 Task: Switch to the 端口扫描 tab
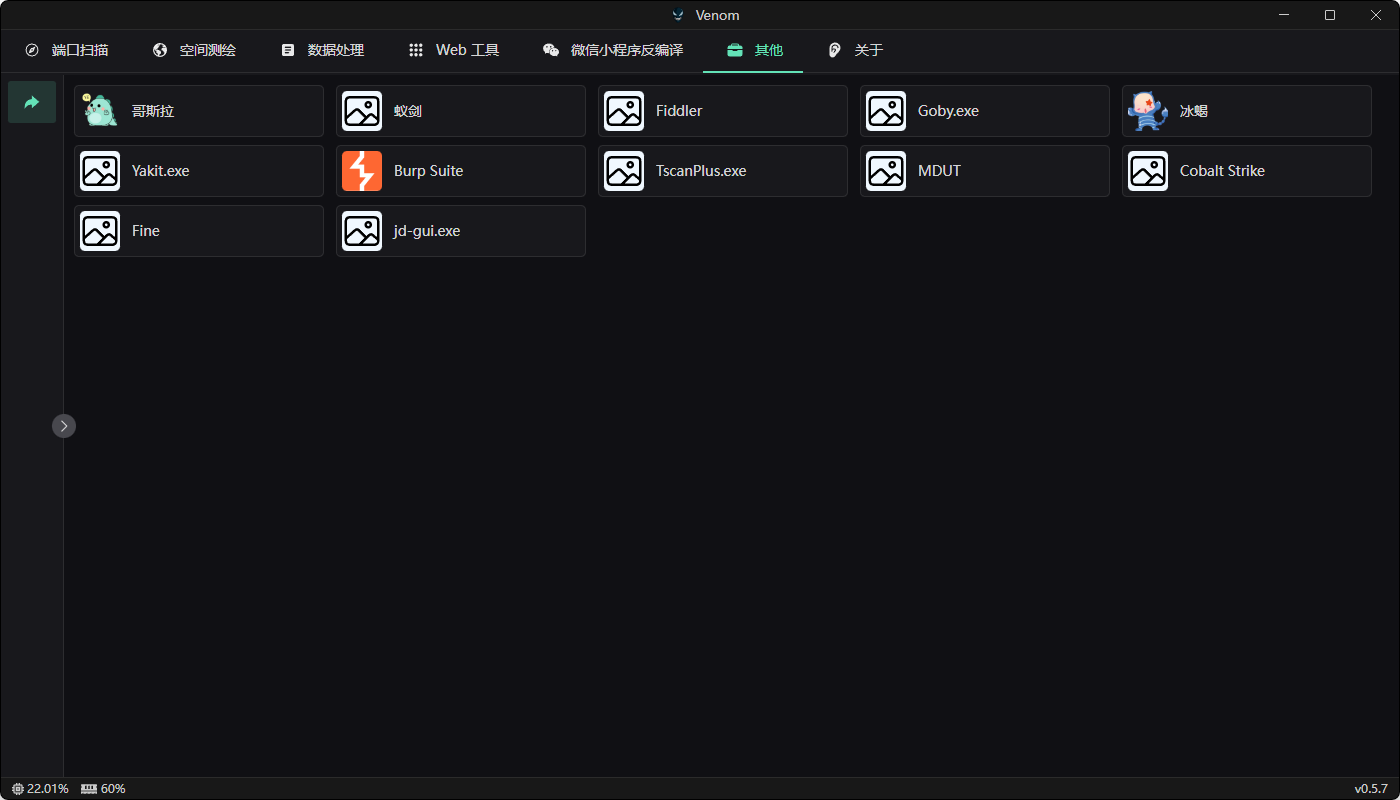click(x=66, y=50)
